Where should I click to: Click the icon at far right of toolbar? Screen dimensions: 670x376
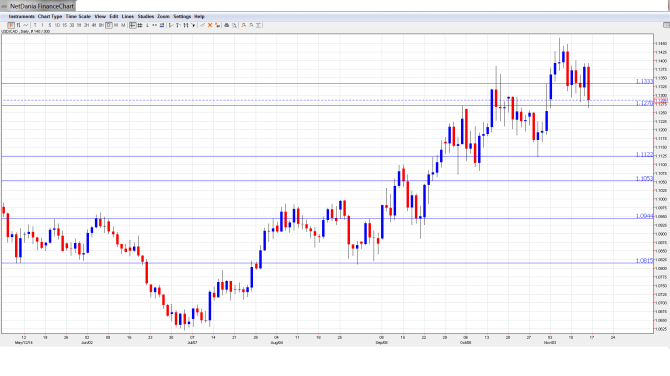tap(666, 25)
